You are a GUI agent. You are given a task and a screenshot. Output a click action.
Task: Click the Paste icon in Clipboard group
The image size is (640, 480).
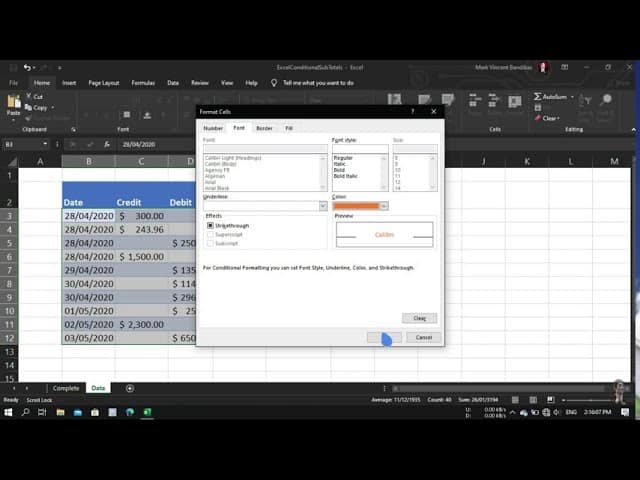pos(12,106)
